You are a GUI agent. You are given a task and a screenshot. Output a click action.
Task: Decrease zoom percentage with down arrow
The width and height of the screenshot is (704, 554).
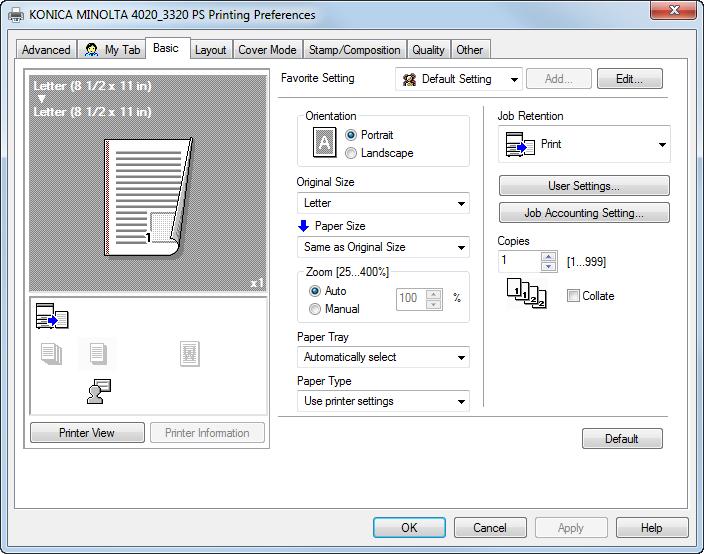coord(433,305)
